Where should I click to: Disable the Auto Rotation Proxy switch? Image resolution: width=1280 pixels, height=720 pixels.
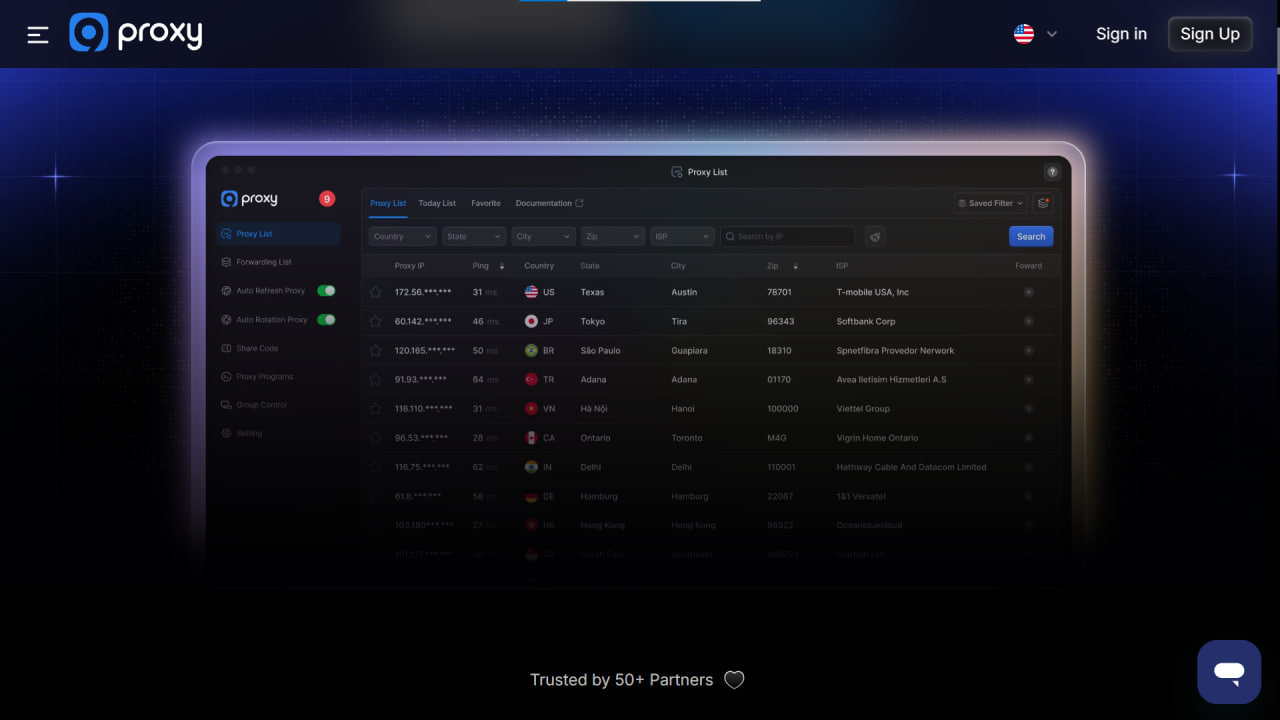tap(326, 320)
